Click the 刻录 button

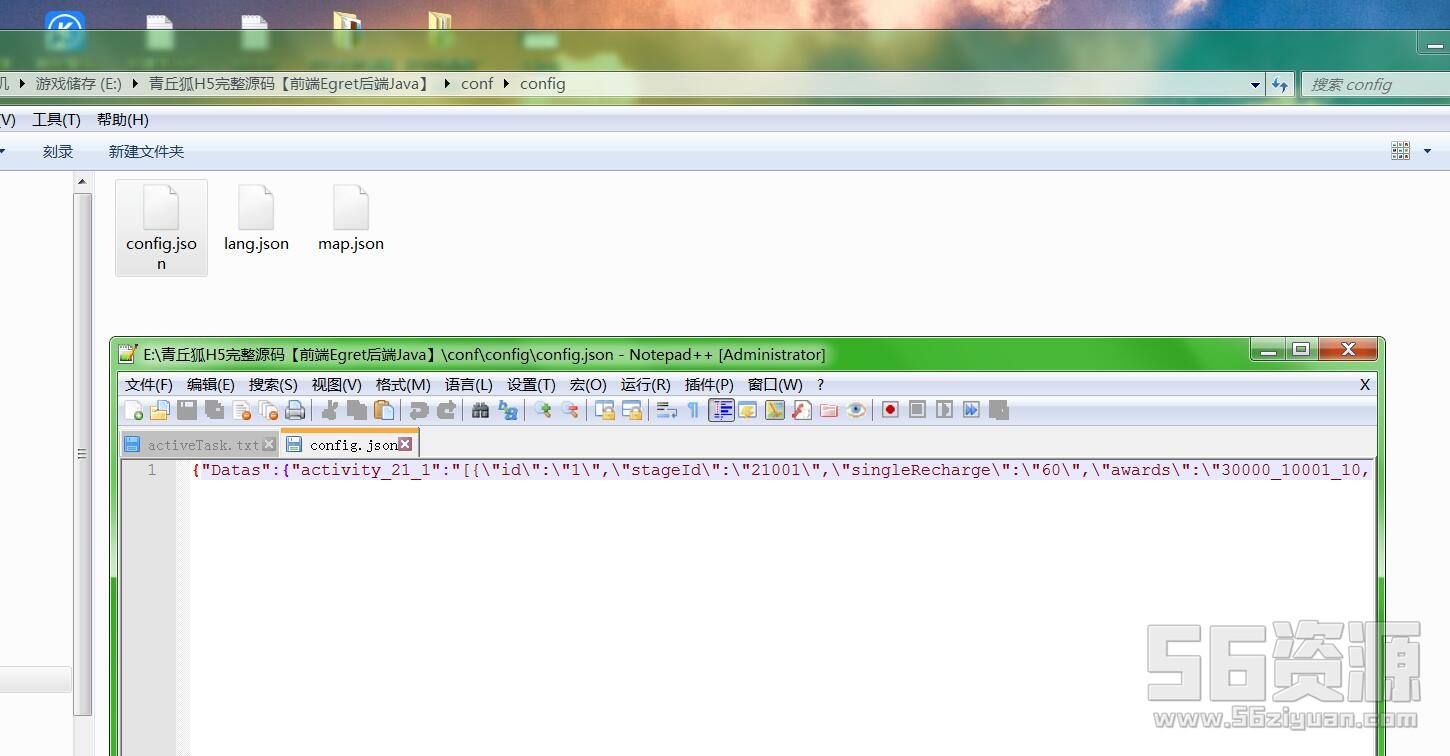58,152
